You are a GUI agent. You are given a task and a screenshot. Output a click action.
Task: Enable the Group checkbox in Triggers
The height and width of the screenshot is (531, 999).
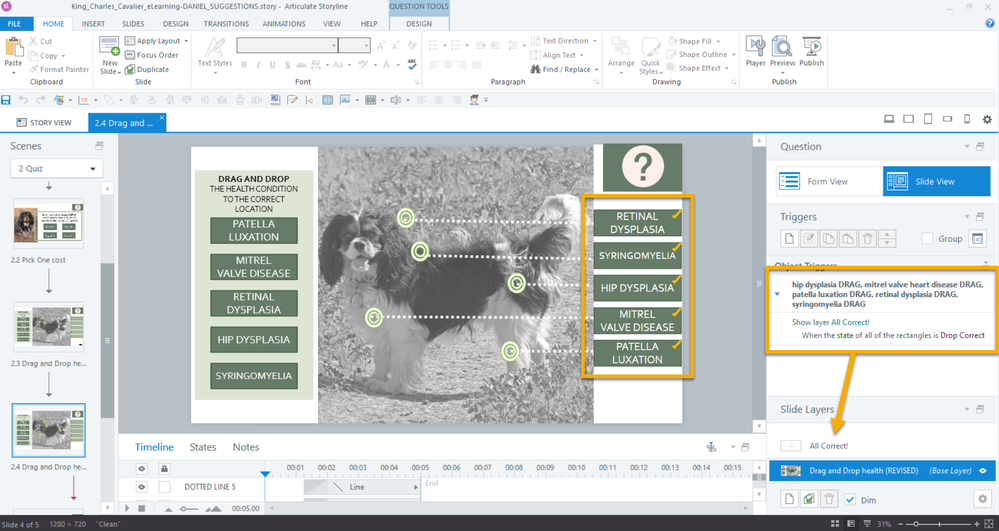coord(928,239)
